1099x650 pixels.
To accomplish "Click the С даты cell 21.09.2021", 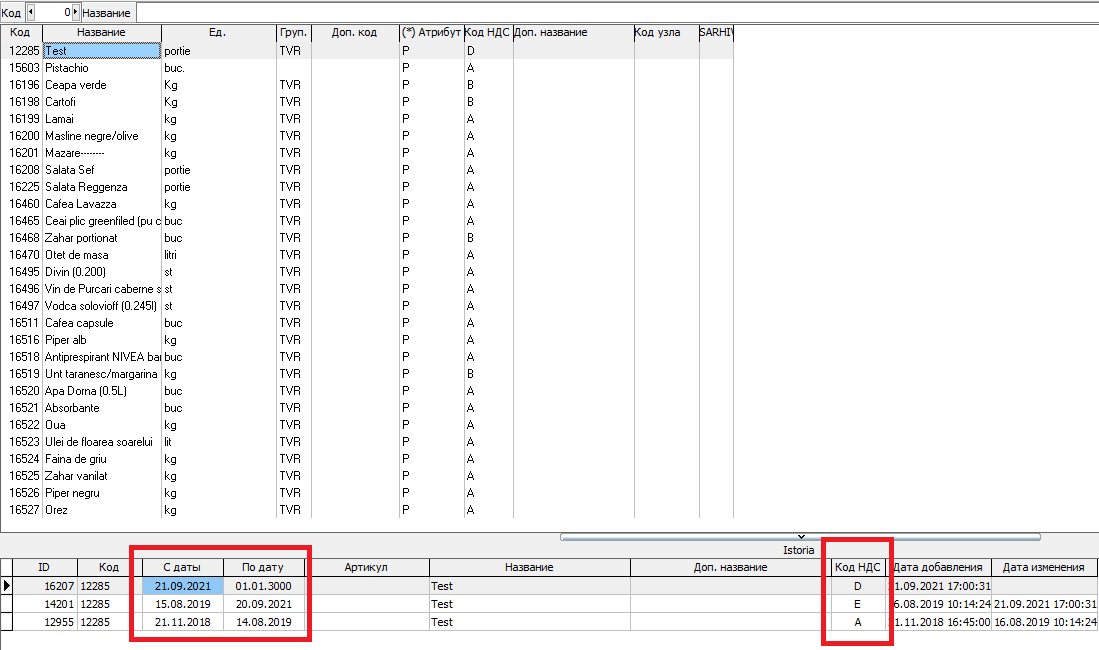I will (x=183, y=586).
